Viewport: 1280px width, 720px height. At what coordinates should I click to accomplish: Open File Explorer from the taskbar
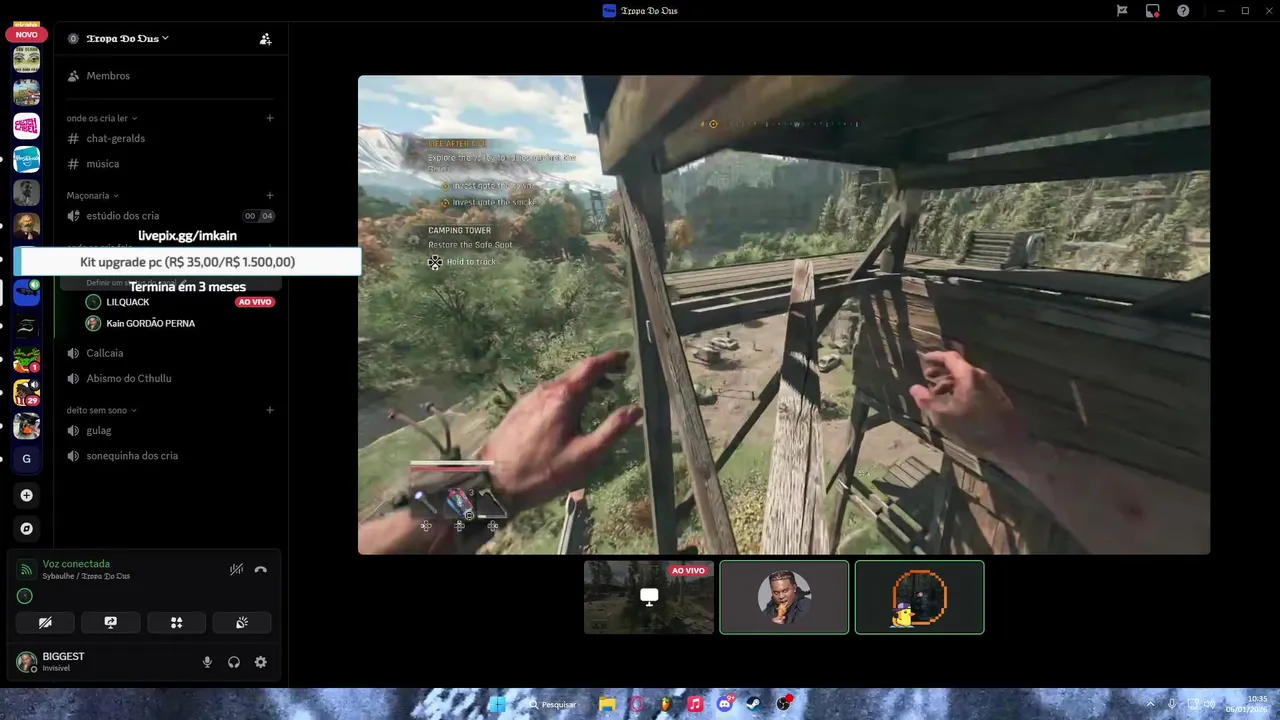pyautogui.click(x=607, y=704)
